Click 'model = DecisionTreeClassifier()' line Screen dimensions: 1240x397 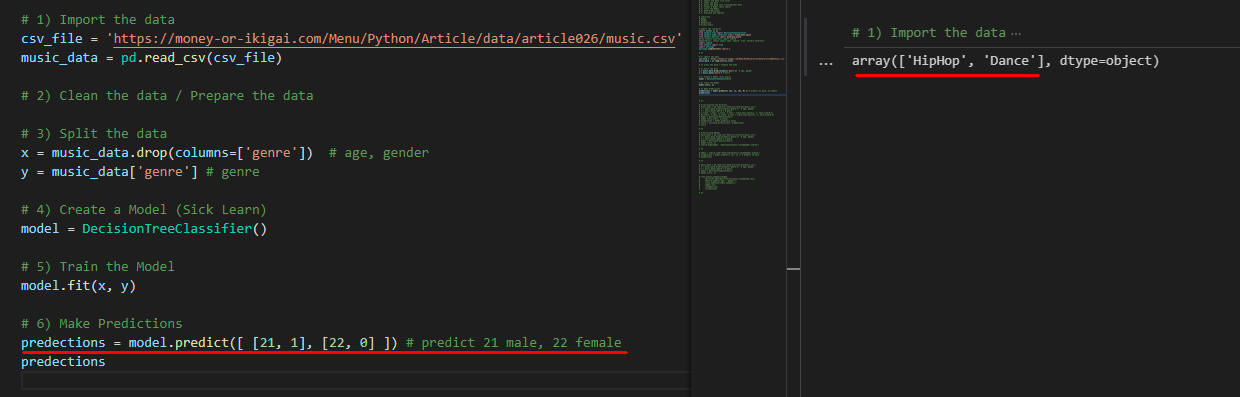(144, 229)
